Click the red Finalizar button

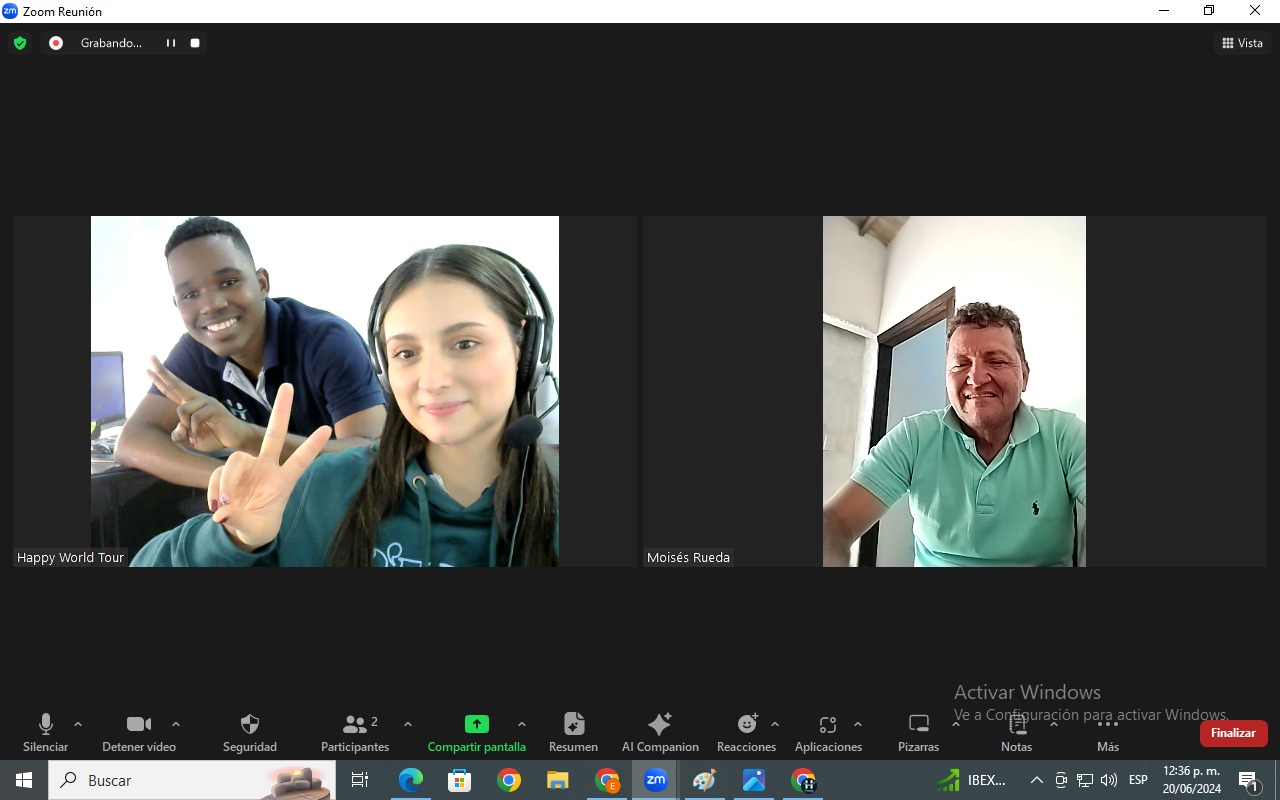[x=1234, y=733]
